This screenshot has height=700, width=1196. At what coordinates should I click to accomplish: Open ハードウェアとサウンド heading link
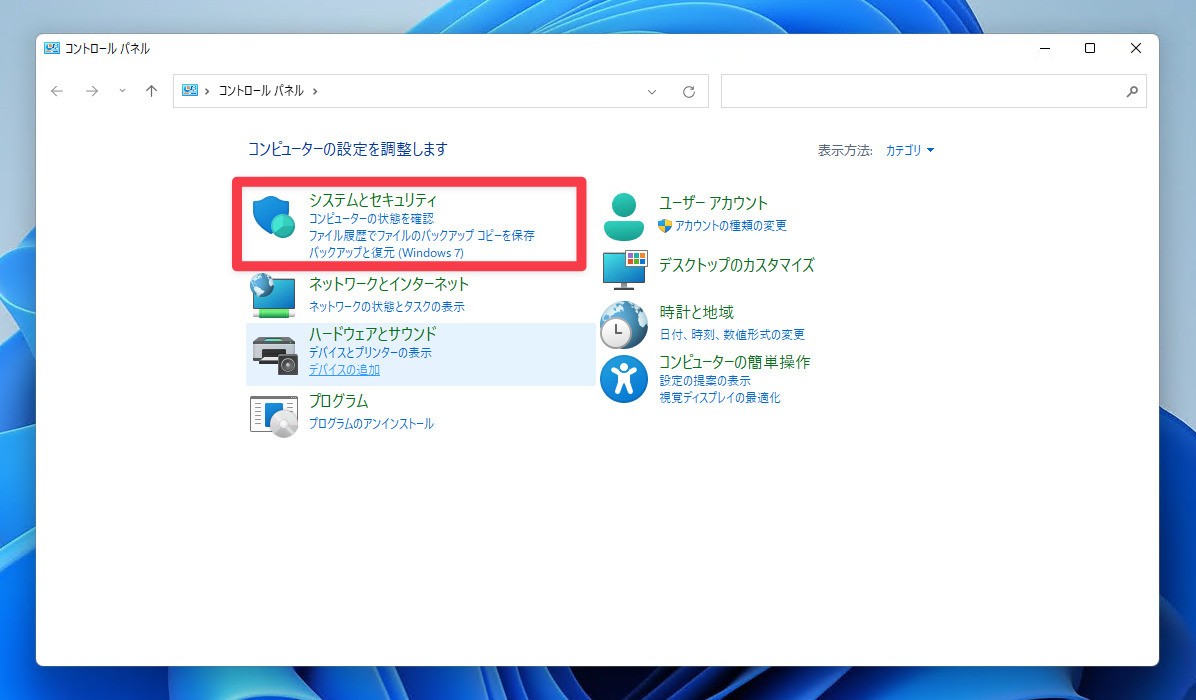372,333
